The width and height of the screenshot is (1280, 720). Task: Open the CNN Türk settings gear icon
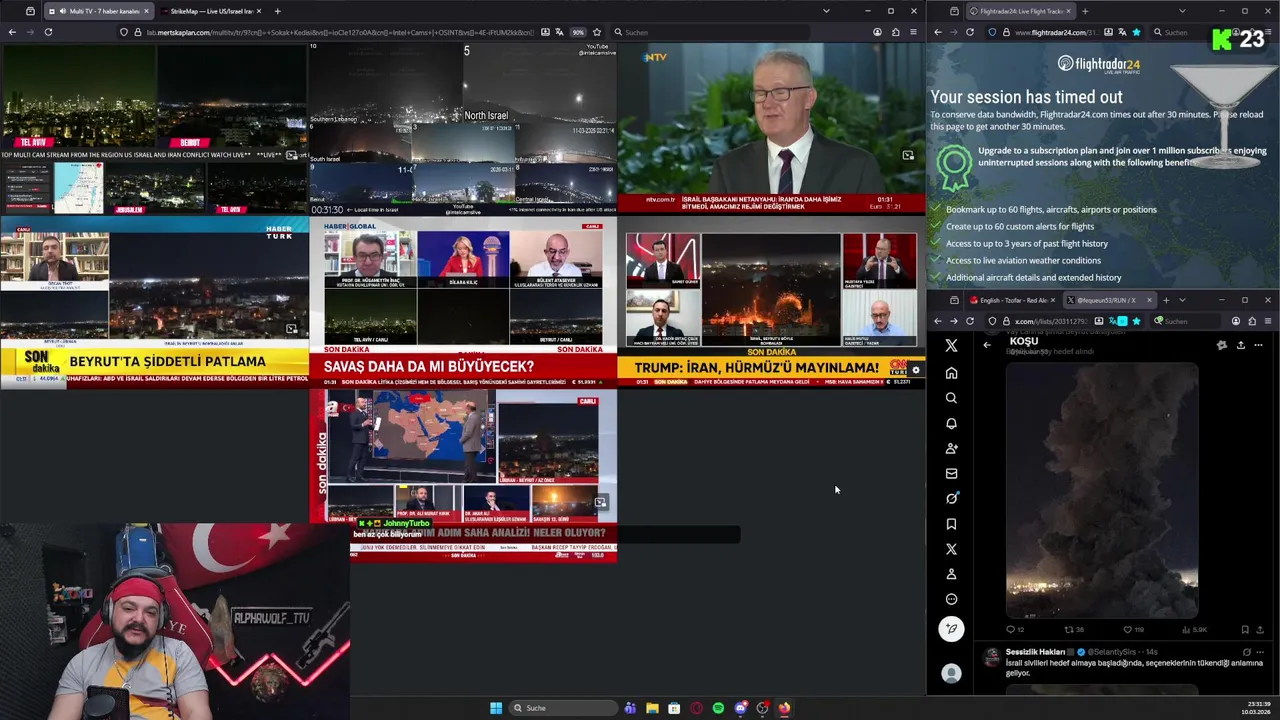[915, 371]
